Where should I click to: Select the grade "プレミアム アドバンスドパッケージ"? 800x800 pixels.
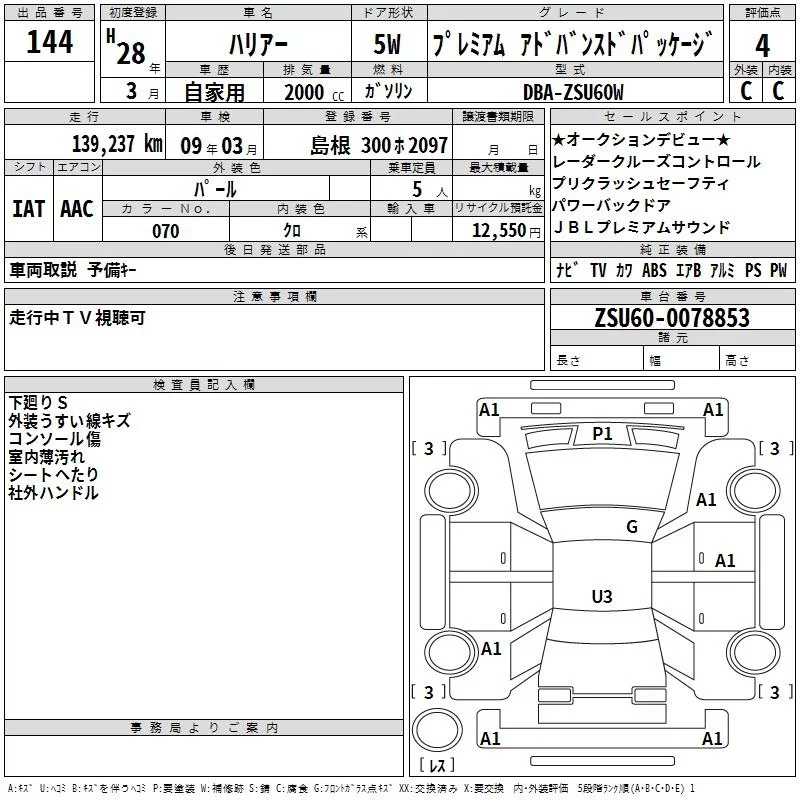point(571,44)
